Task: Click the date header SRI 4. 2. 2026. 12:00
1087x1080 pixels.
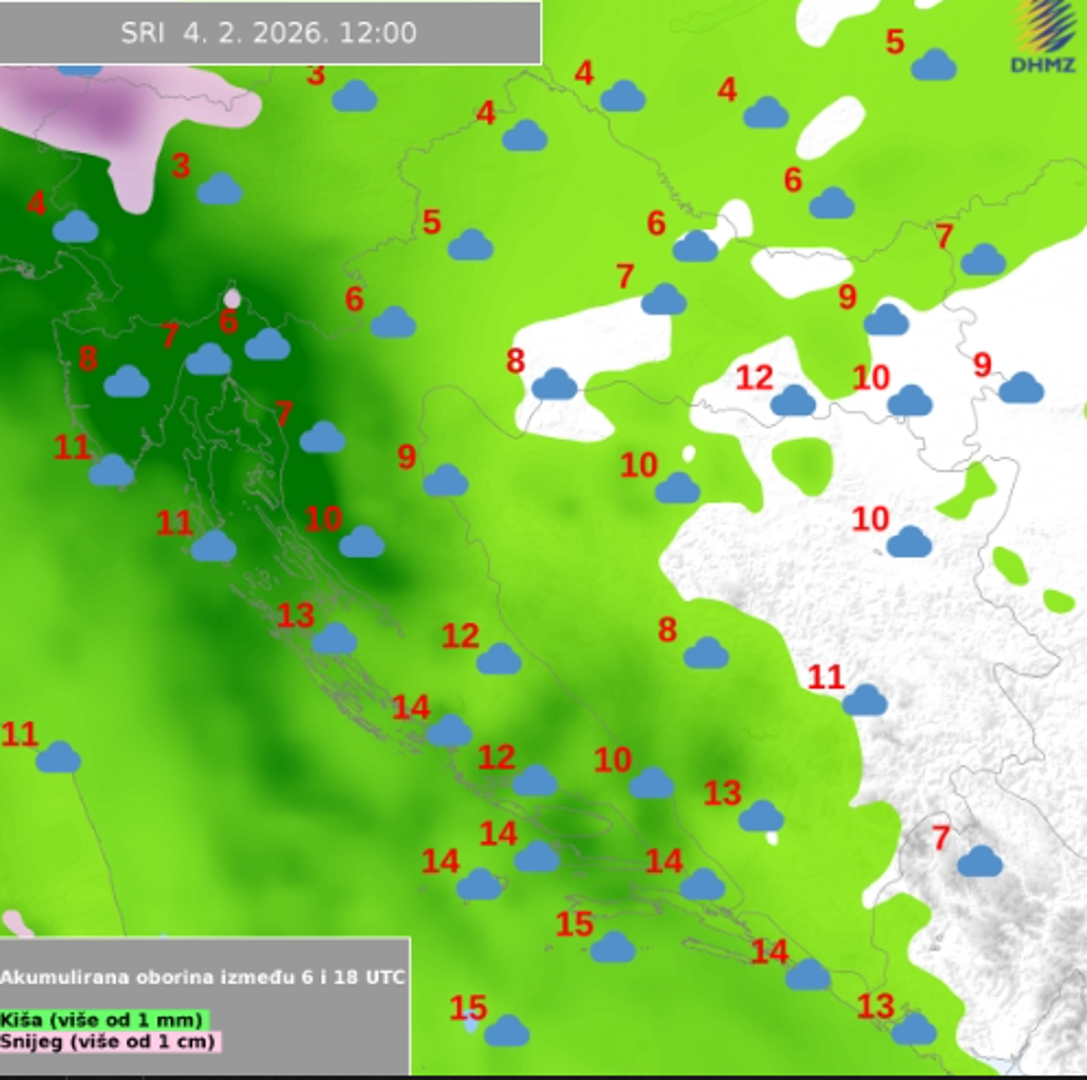Action: point(269,32)
